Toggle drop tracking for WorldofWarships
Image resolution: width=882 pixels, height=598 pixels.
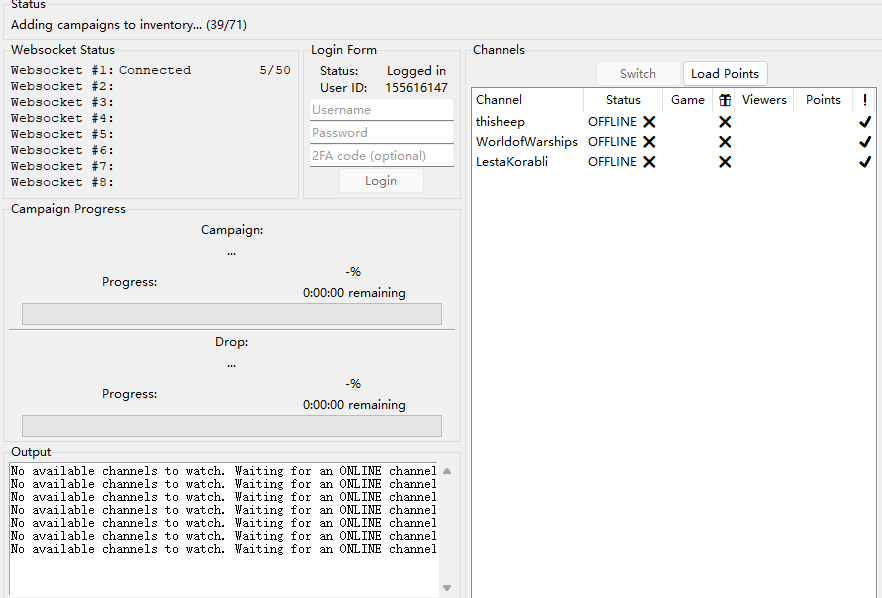tap(725, 141)
